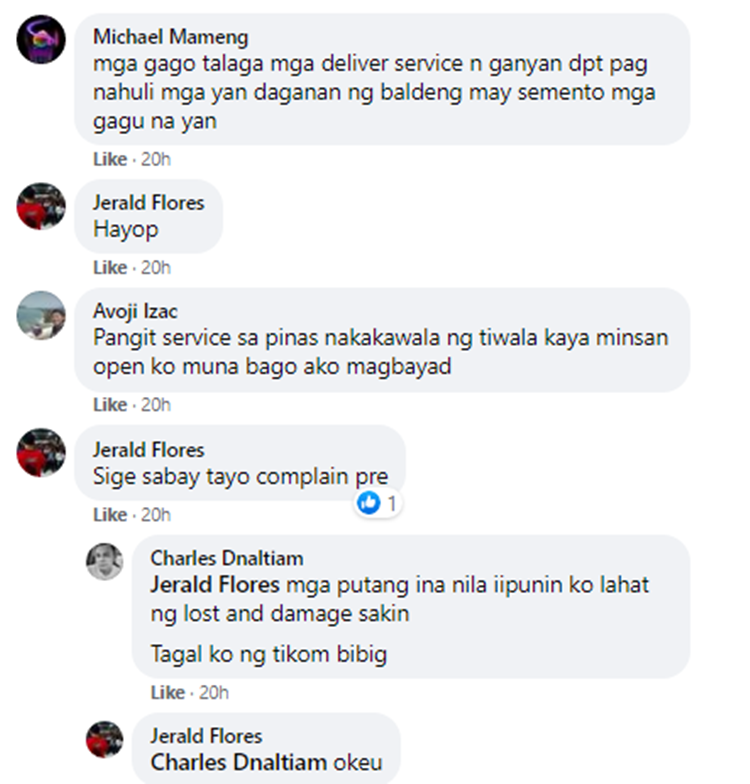Like Avoji Izac's comment
The height and width of the screenshot is (784, 750).
click(110, 405)
